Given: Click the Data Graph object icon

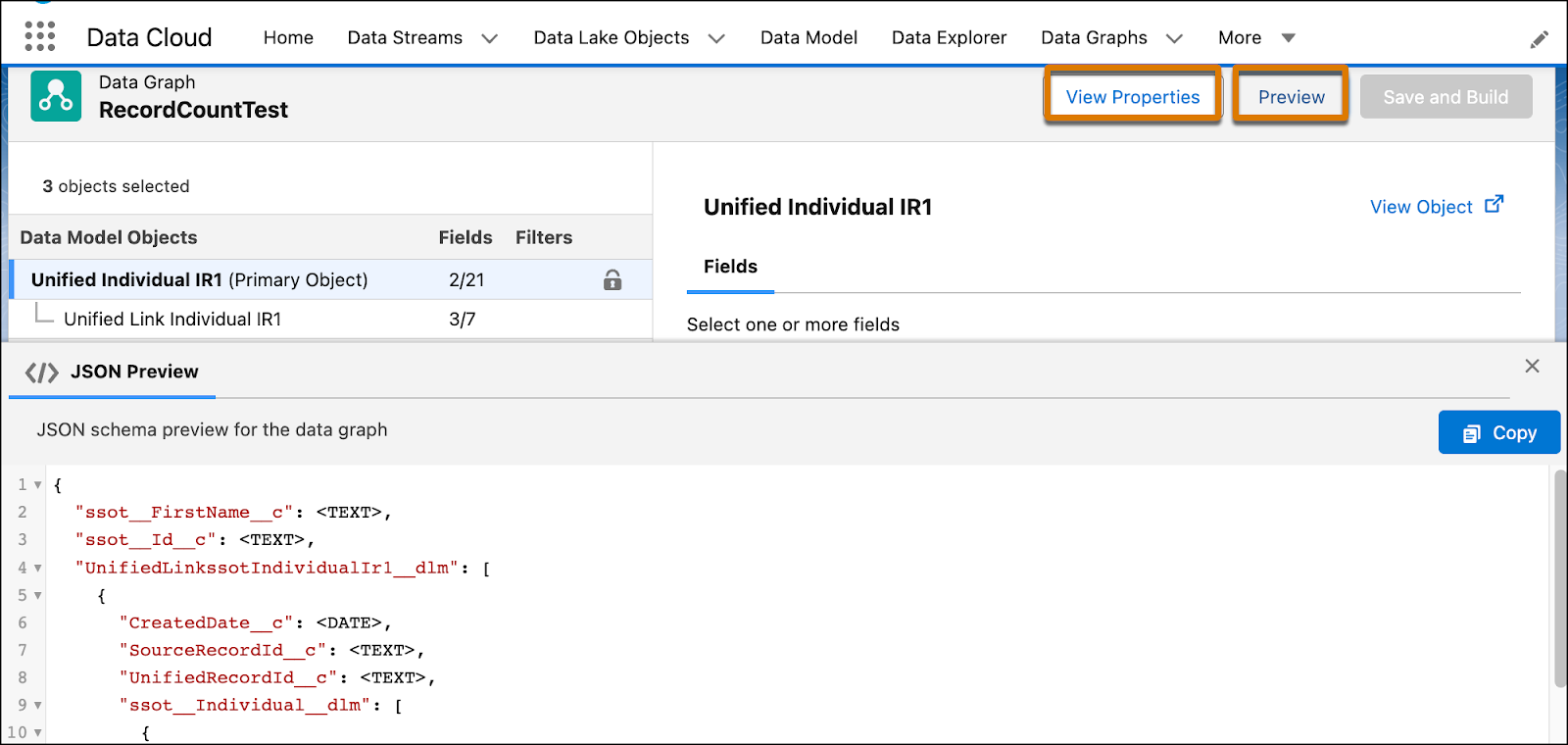Looking at the screenshot, I should pyautogui.click(x=56, y=96).
